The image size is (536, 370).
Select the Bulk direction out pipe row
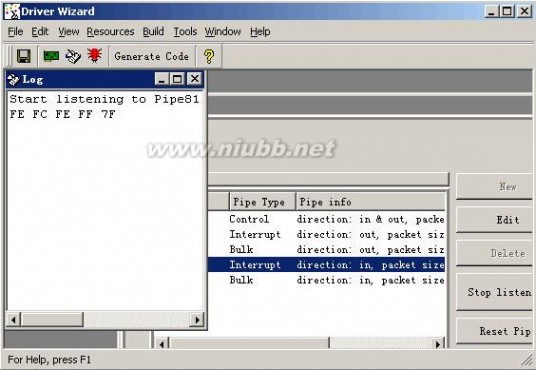(326, 249)
